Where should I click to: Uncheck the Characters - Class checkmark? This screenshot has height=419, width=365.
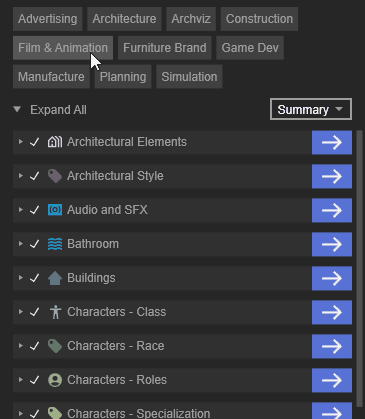(x=35, y=312)
